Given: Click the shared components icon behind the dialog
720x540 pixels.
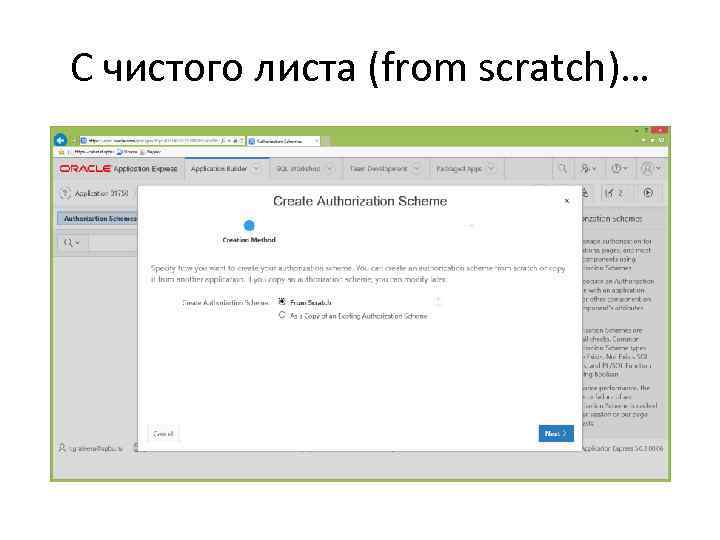Looking at the screenshot, I should 586,193.
